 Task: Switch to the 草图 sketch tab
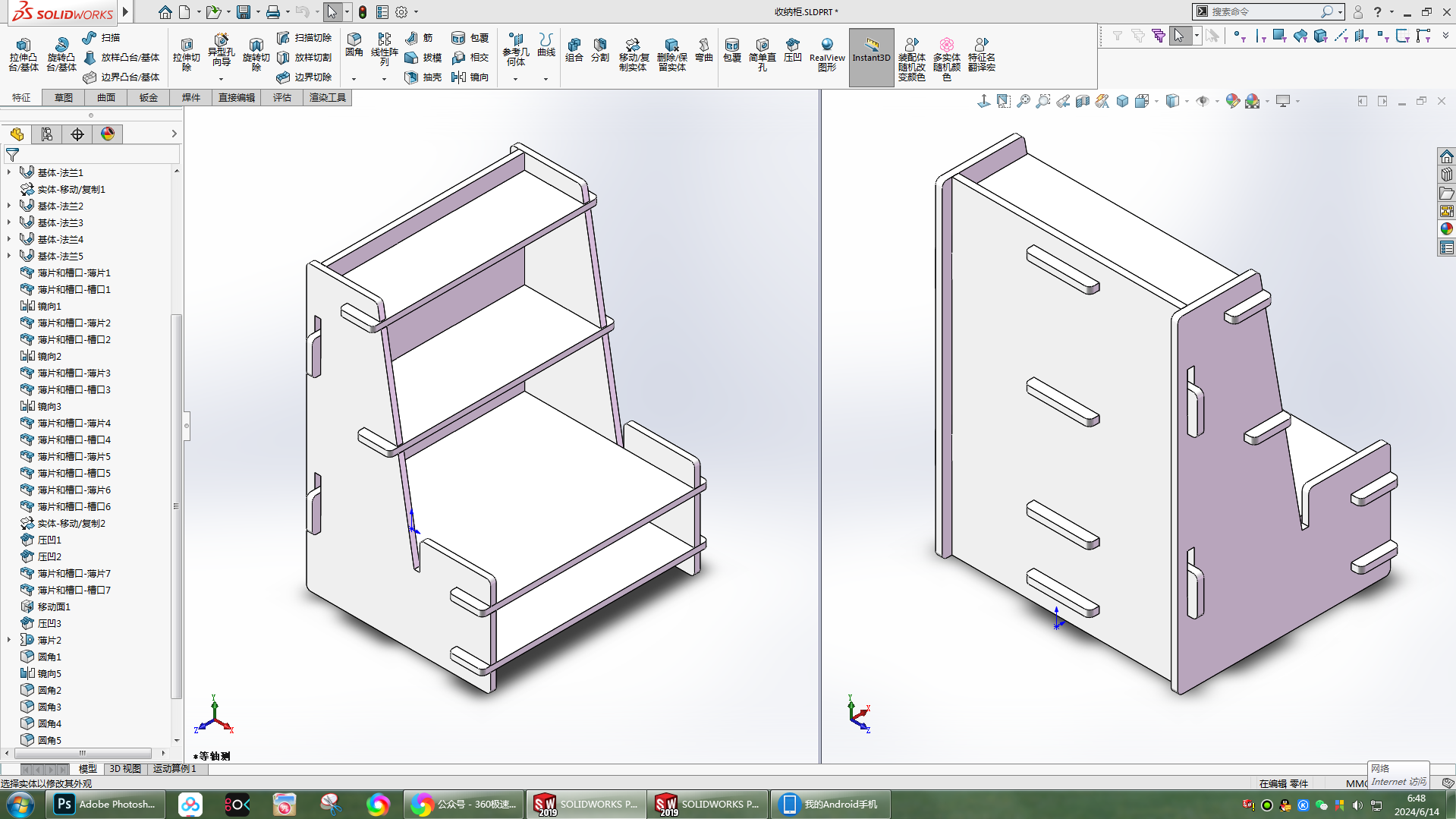64,97
